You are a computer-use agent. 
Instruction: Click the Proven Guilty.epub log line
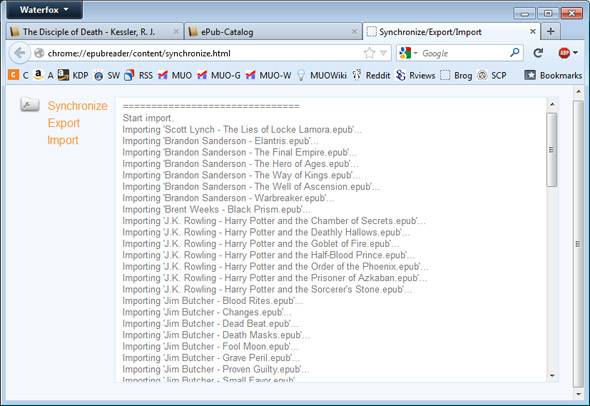click(x=216, y=370)
